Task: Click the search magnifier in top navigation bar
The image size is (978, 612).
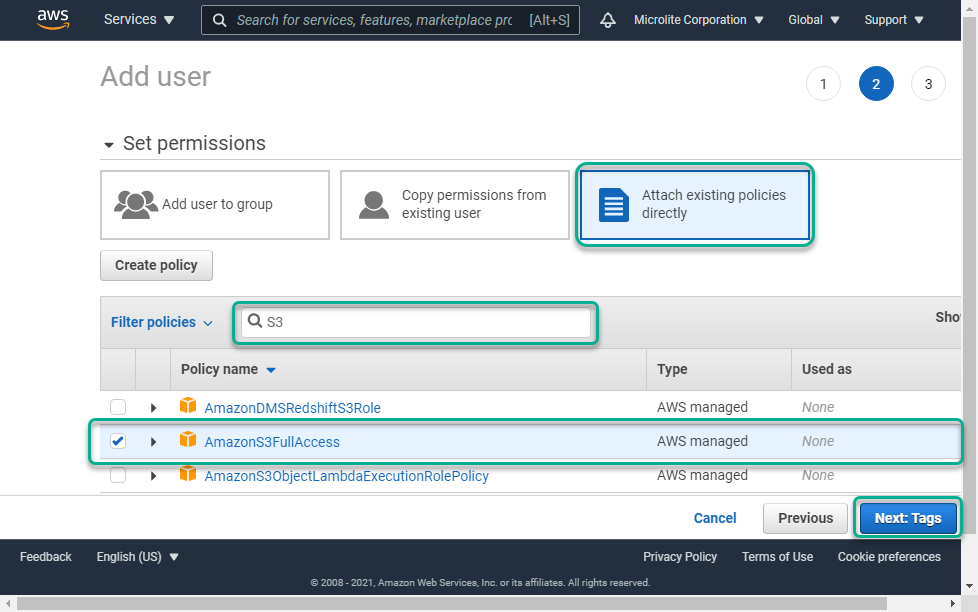Action: (220, 20)
